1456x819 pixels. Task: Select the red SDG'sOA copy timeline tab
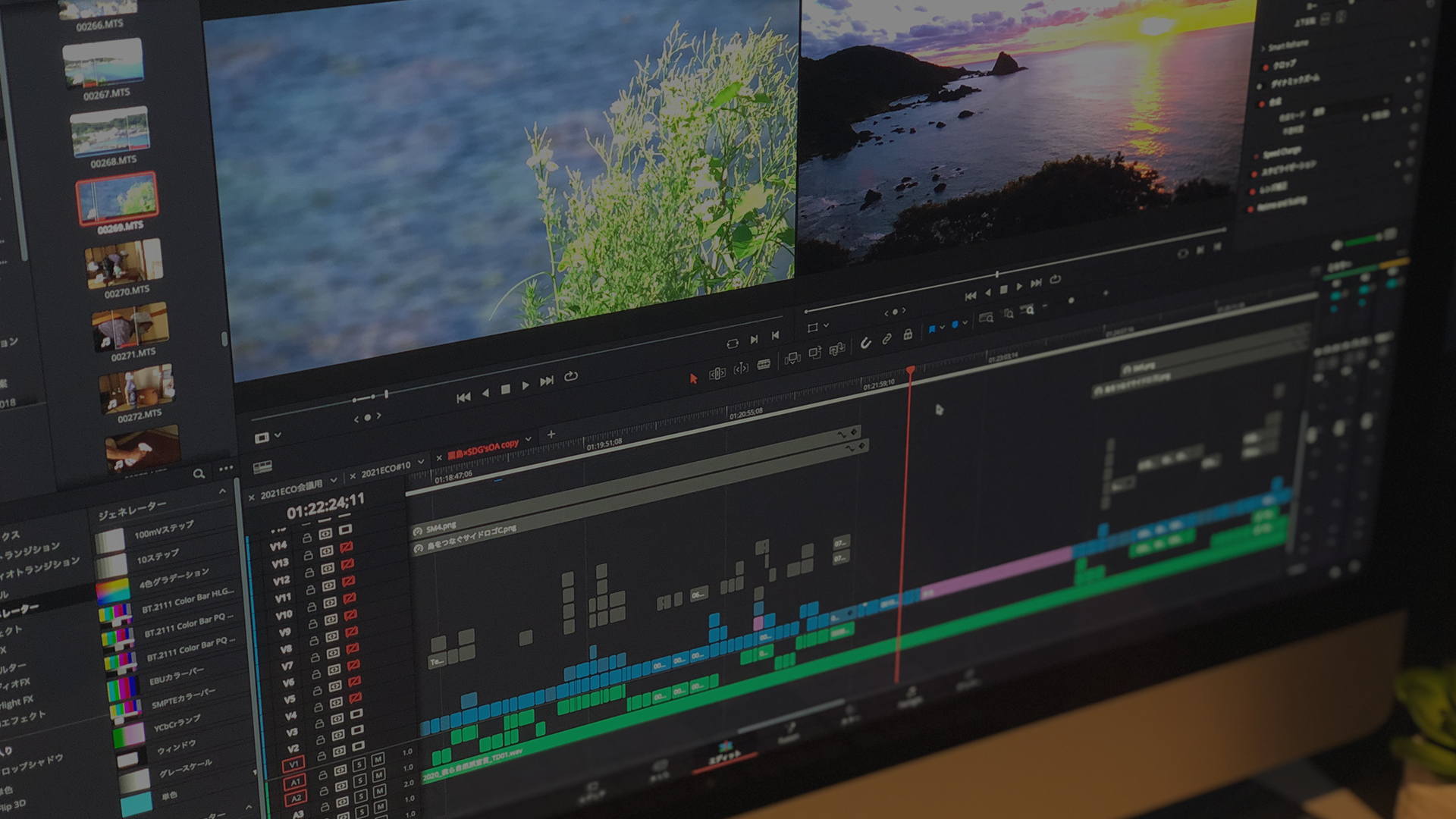(483, 449)
